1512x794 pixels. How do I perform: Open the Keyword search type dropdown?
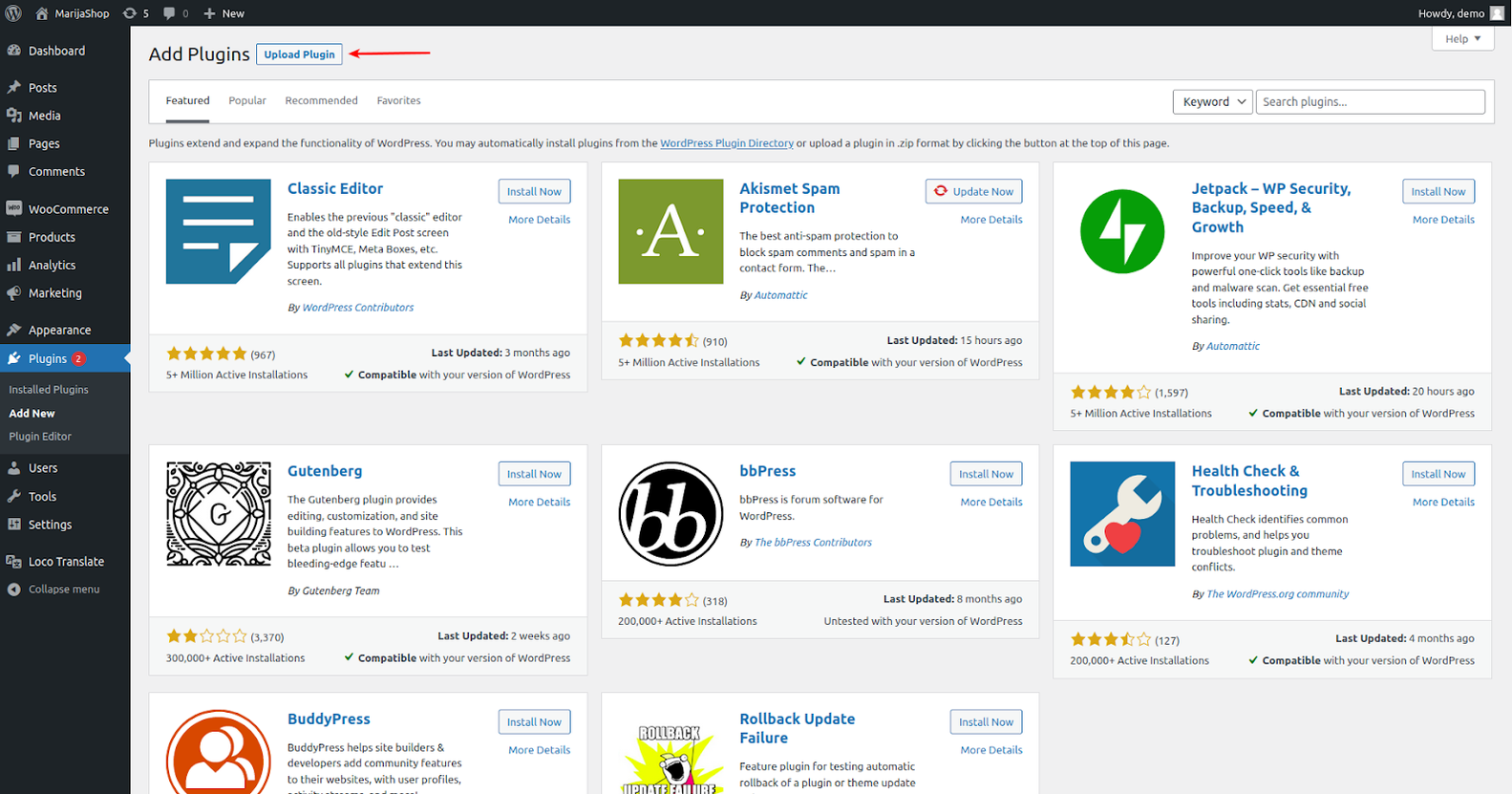(1212, 101)
